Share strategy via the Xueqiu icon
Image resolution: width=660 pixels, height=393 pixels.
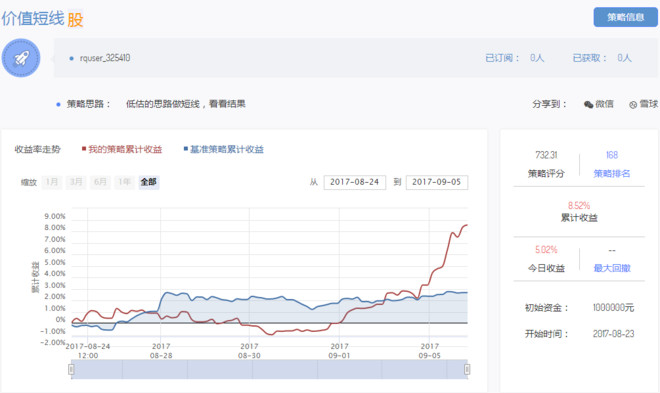pos(633,105)
